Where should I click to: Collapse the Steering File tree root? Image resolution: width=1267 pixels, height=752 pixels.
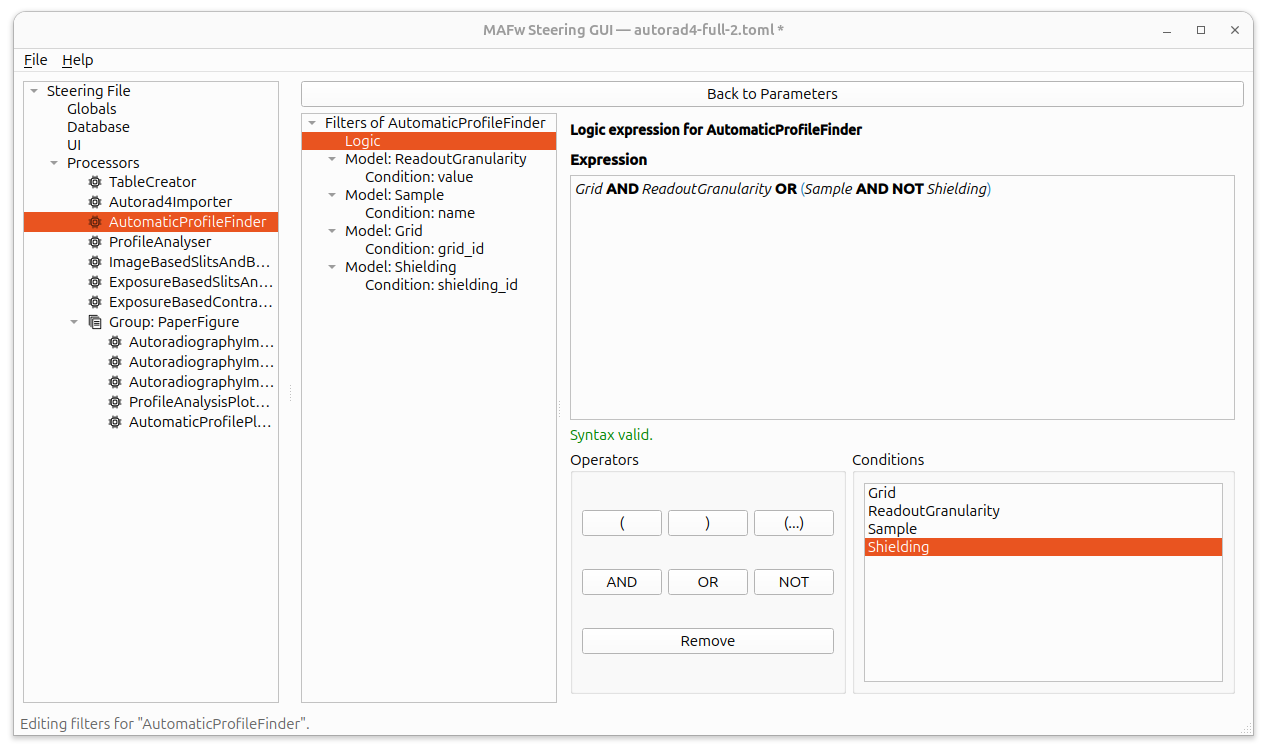[34, 91]
